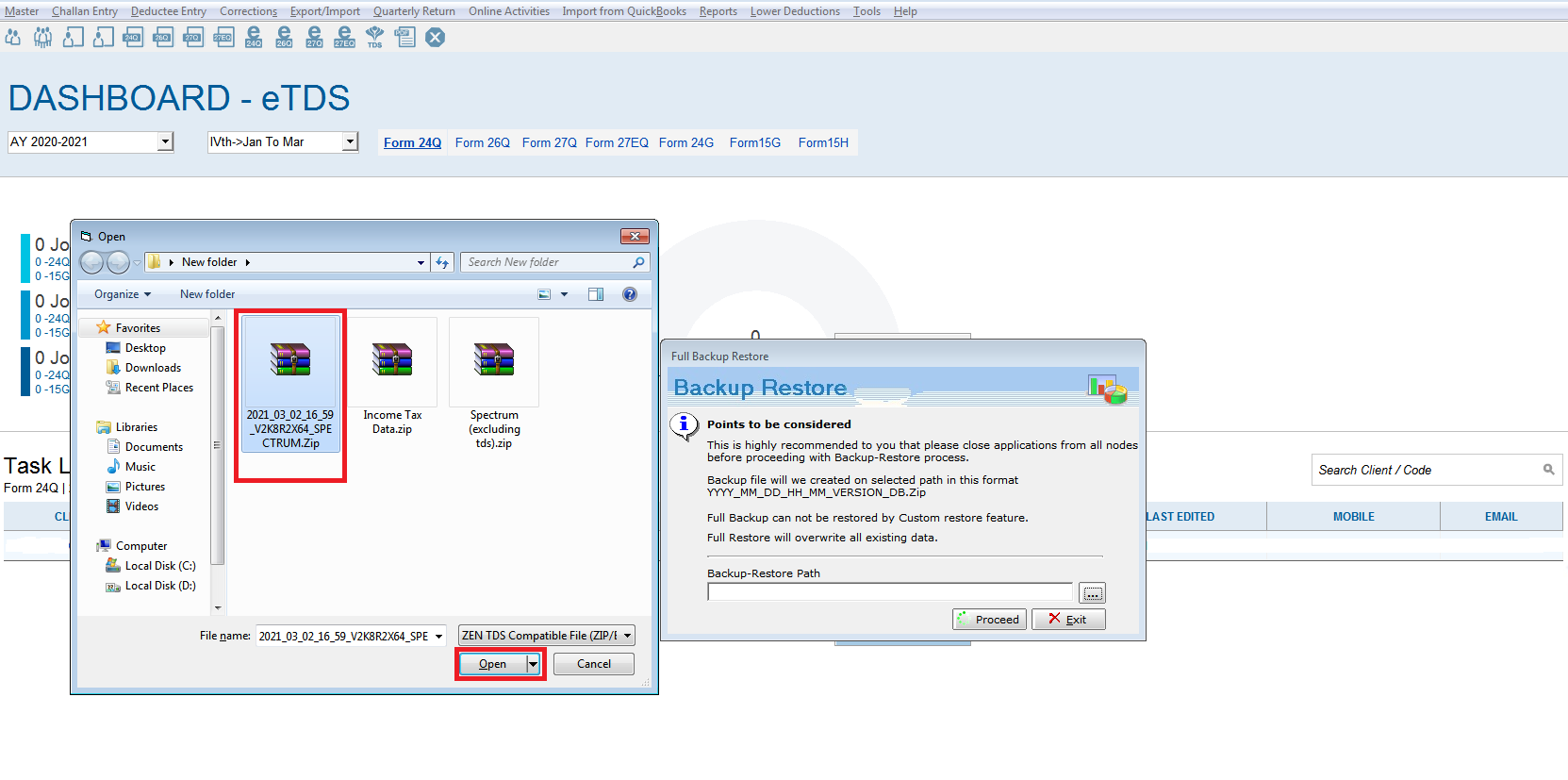Screen dimensions: 1568x780
Task: Select Local Disk (C:) in navigation pane
Action: (151, 566)
